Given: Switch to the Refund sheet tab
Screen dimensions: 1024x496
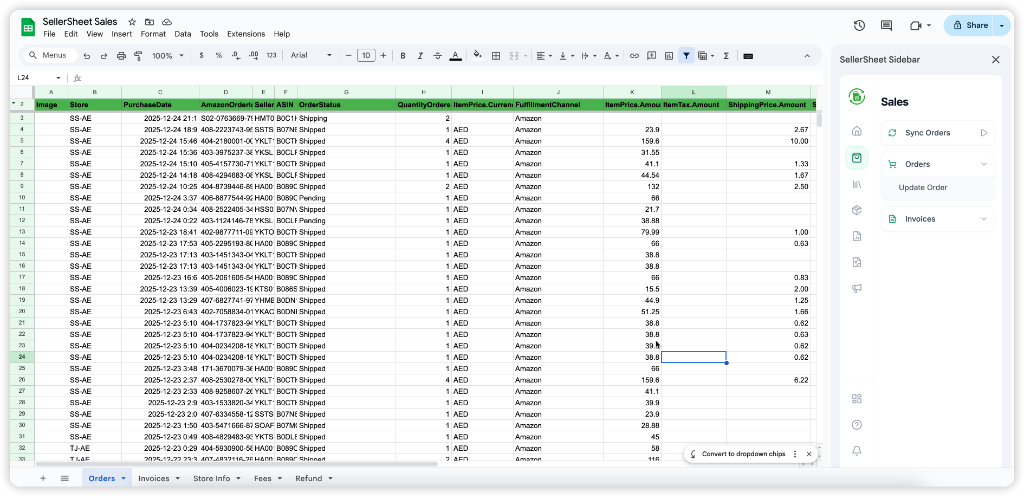Looking at the screenshot, I should (x=313, y=478).
